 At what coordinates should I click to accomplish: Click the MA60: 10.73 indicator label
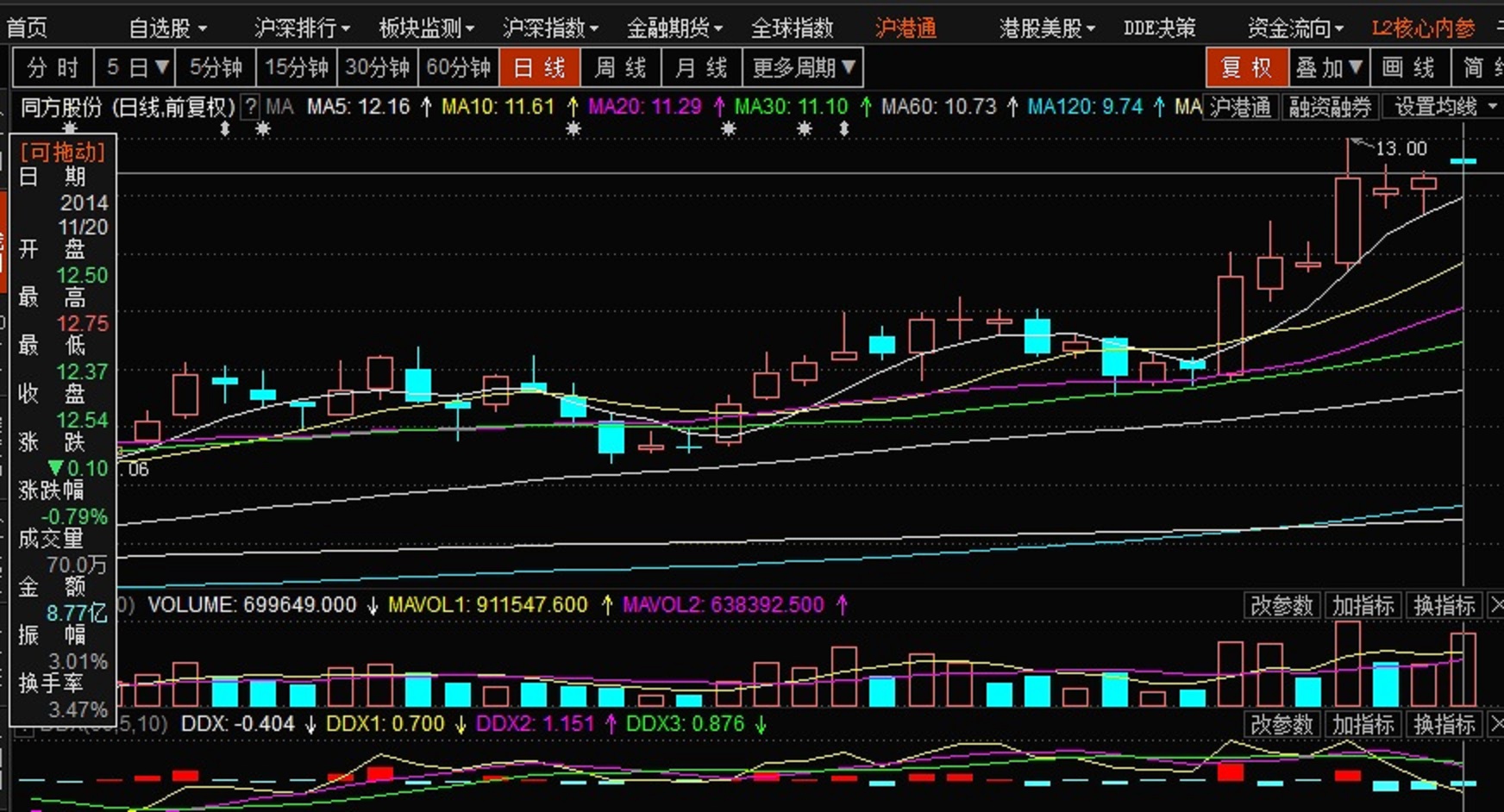coord(938,107)
